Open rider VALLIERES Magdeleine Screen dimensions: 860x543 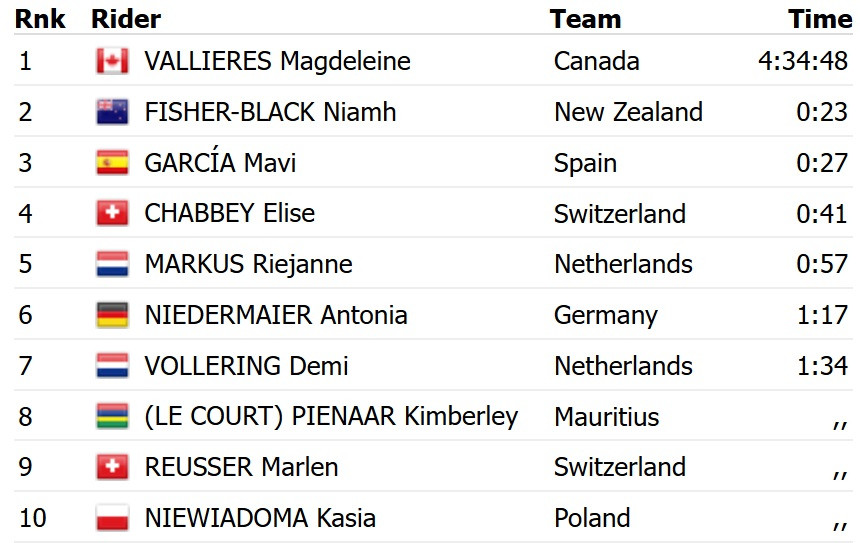[277, 61]
